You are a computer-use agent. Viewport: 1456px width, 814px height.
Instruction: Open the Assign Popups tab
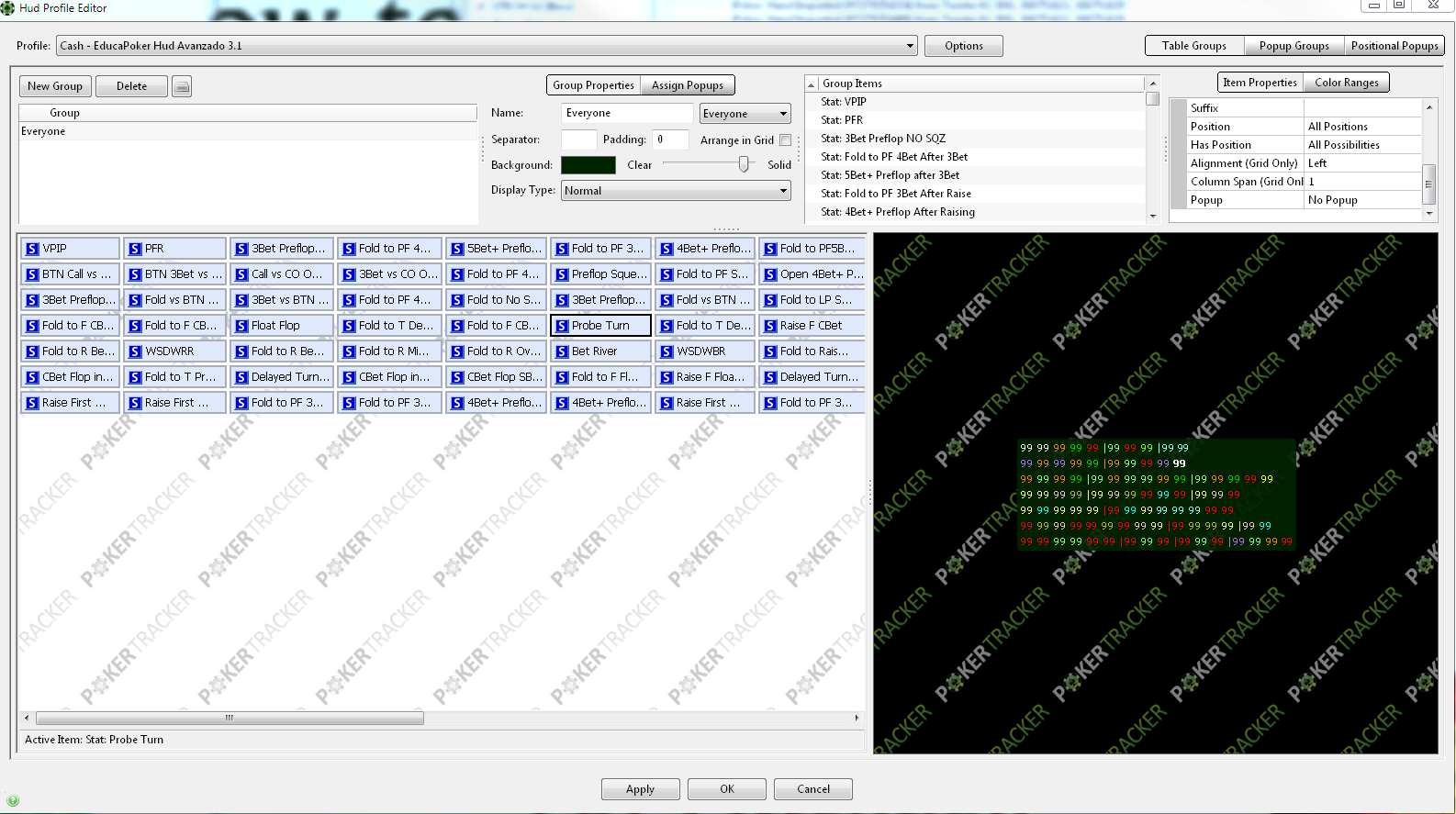(688, 85)
